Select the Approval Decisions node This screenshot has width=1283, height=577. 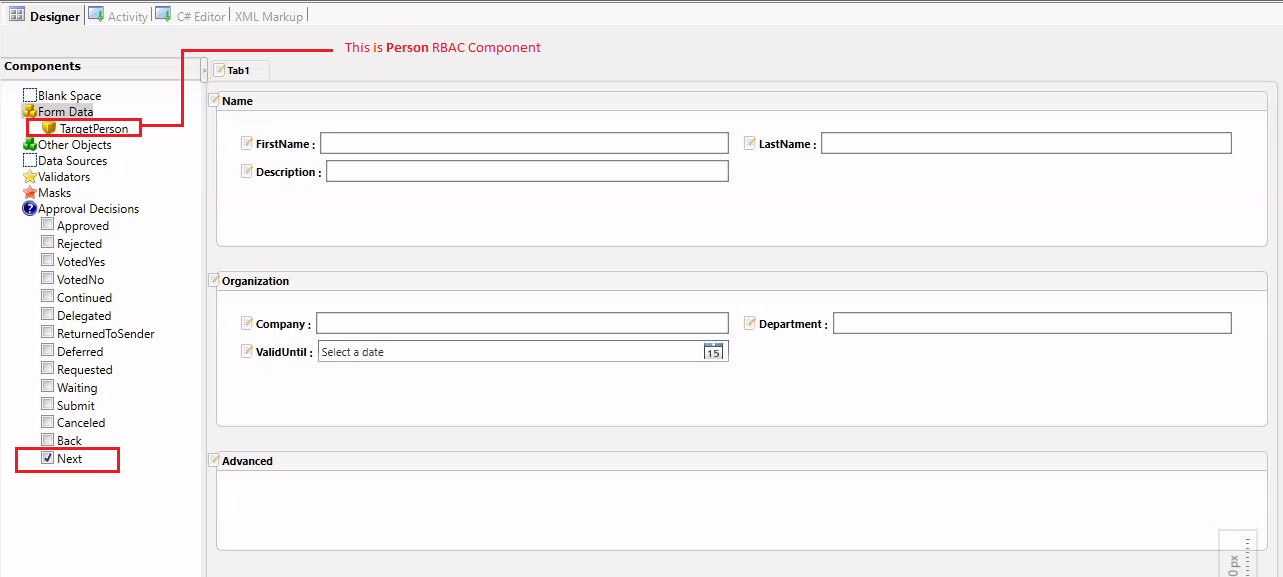click(88, 209)
